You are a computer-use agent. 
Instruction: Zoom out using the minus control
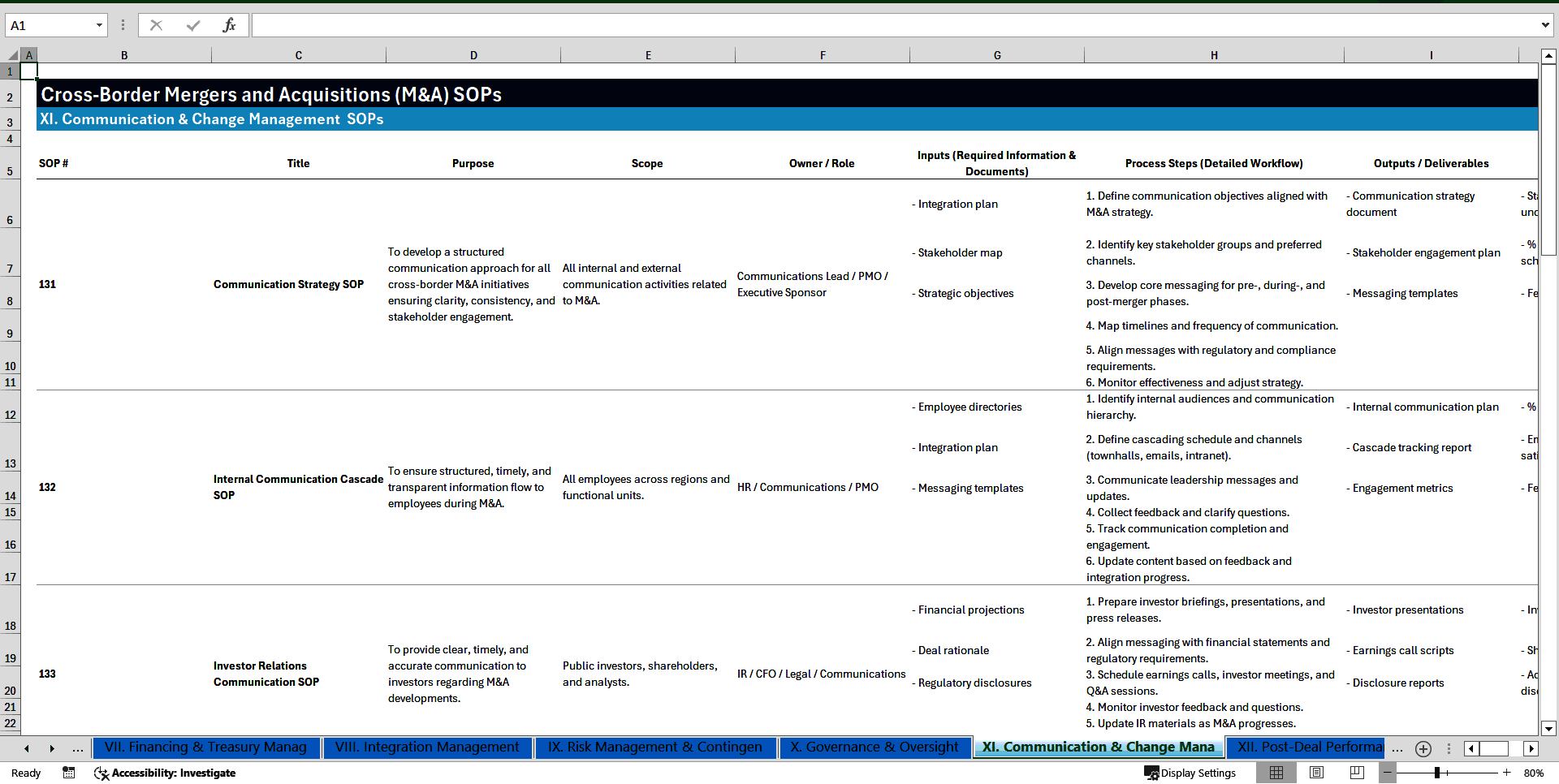click(x=1388, y=773)
